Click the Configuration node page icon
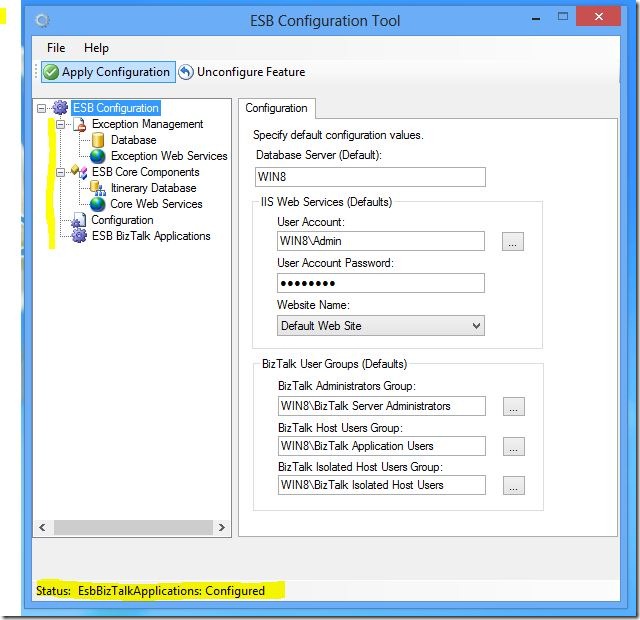This screenshot has width=640, height=620. (x=79, y=220)
